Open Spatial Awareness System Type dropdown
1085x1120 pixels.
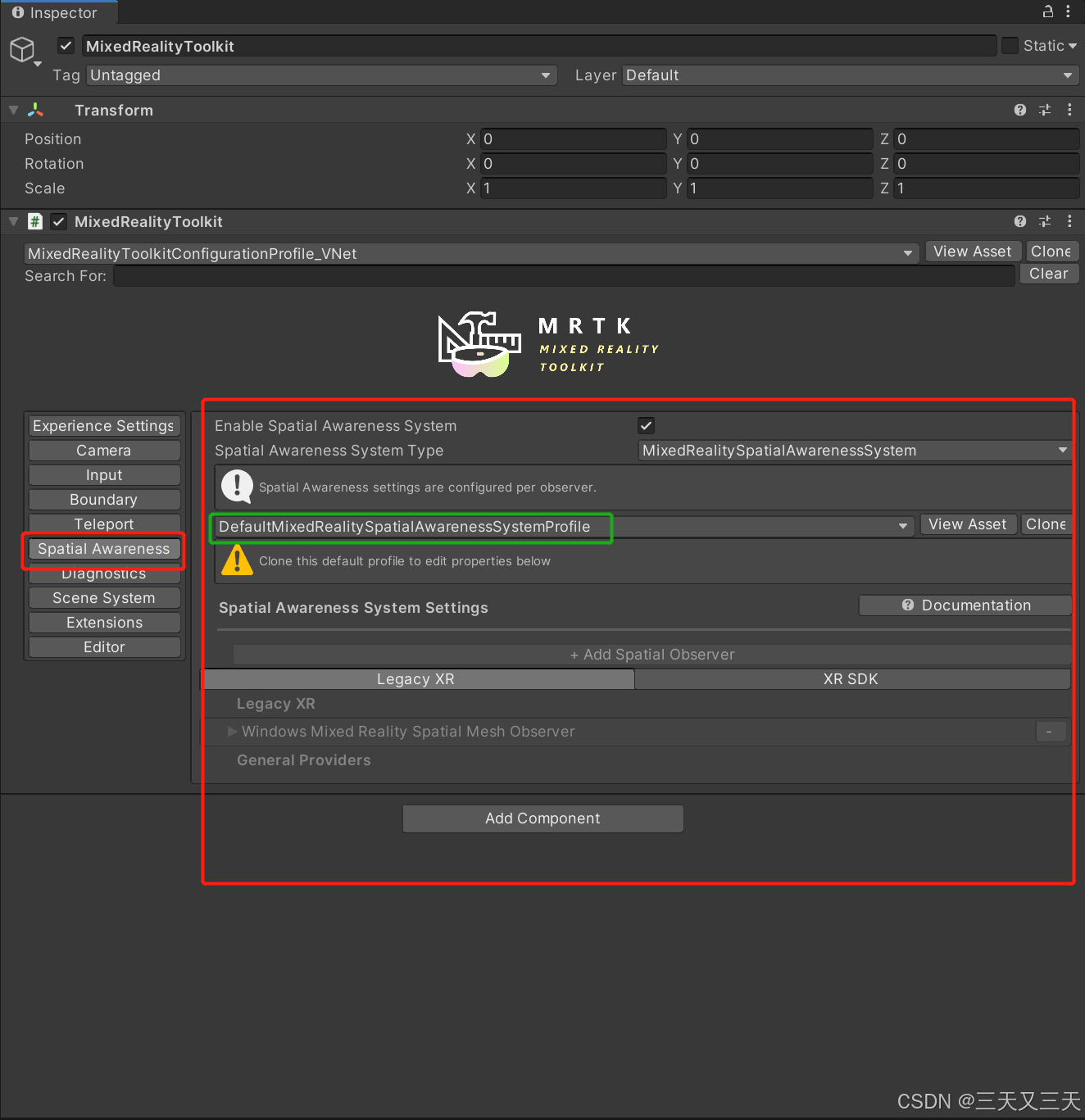pos(855,450)
